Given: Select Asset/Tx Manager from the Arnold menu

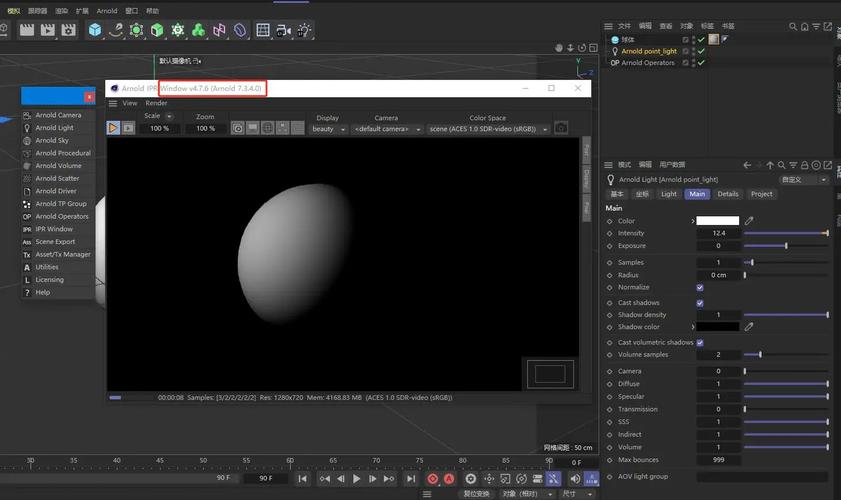Looking at the screenshot, I should pyautogui.click(x=58, y=255).
